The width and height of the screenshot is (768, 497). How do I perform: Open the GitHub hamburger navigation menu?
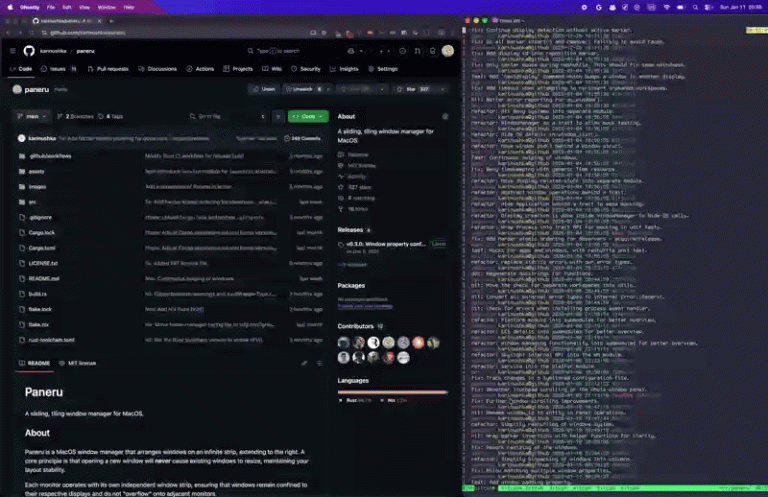(13, 51)
